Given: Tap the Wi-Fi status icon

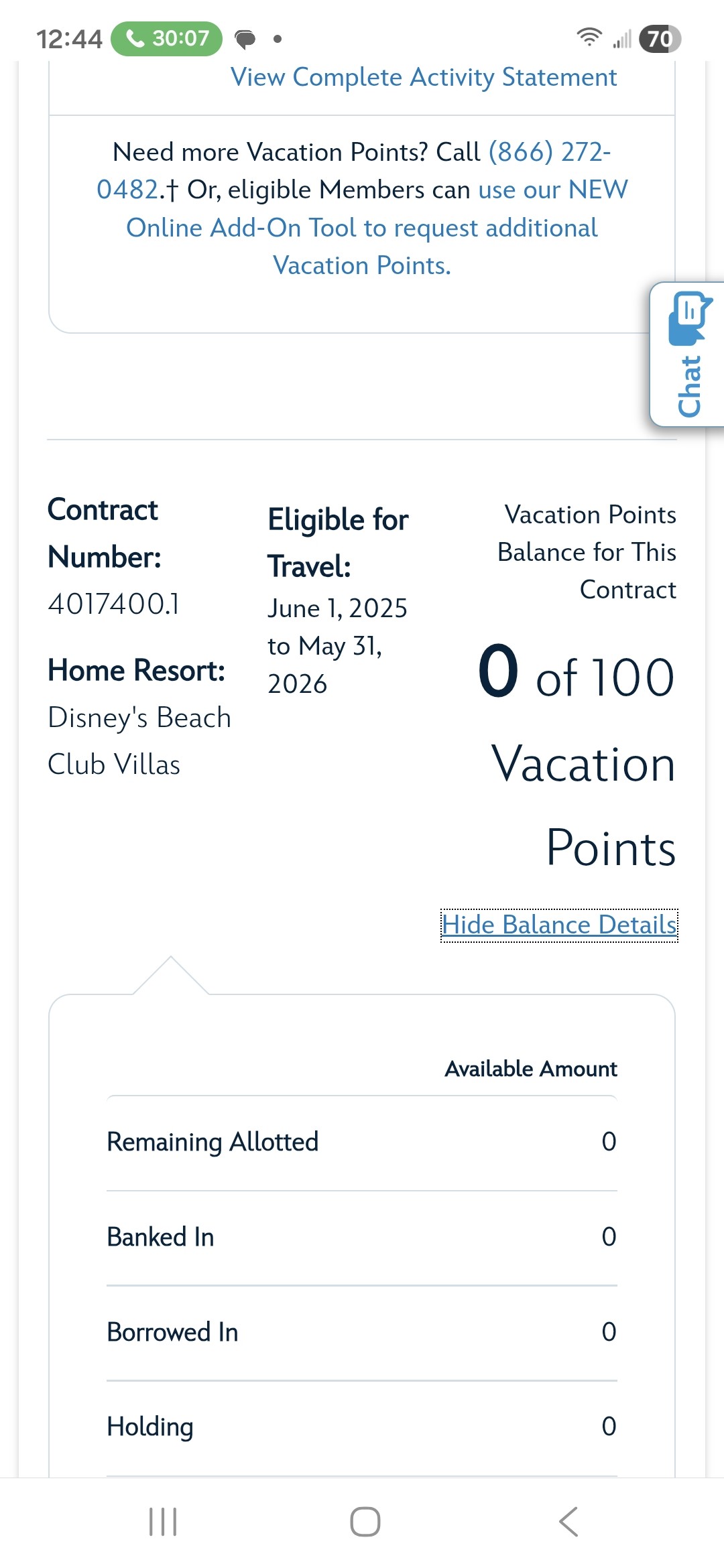Looking at the screenshot, I should 589,38.
